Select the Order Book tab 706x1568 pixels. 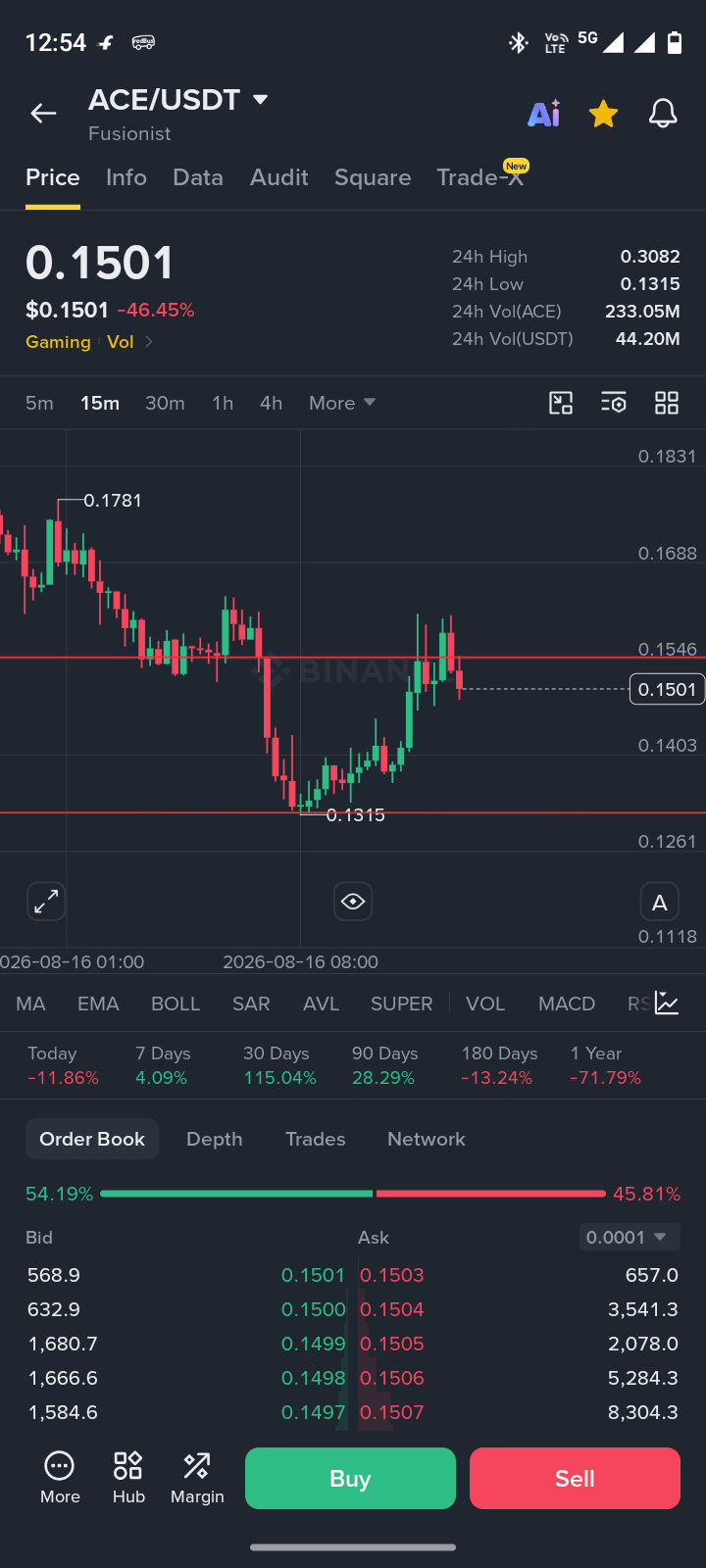[92, 1139]
